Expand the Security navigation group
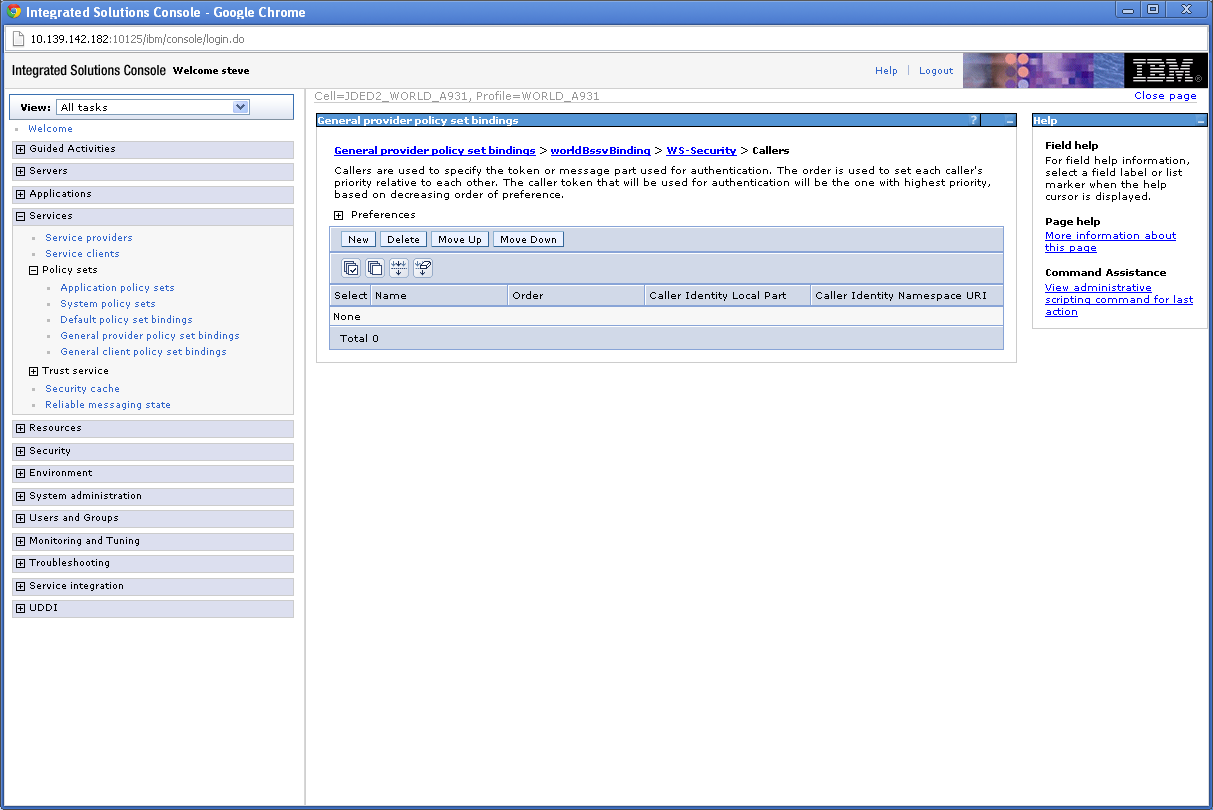This screenshot has width=1213, height=810. 20,451
